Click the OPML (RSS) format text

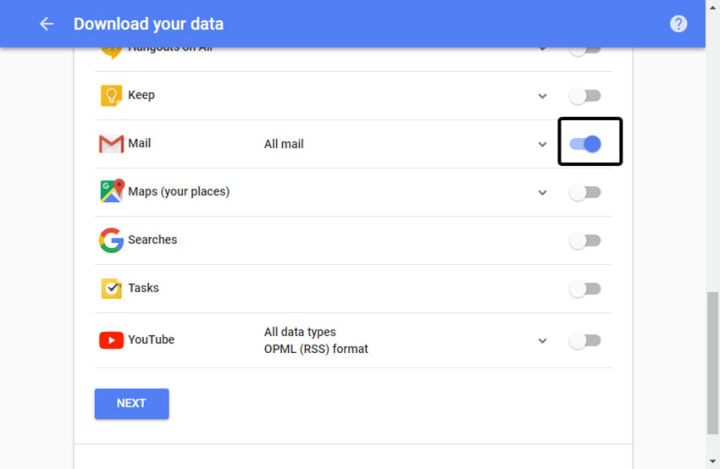316,349
